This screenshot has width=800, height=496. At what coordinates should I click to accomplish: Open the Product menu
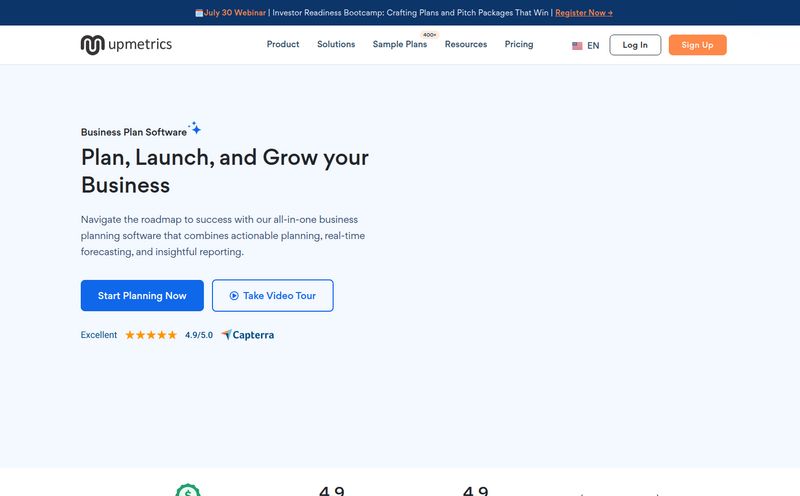click(283, 44)
